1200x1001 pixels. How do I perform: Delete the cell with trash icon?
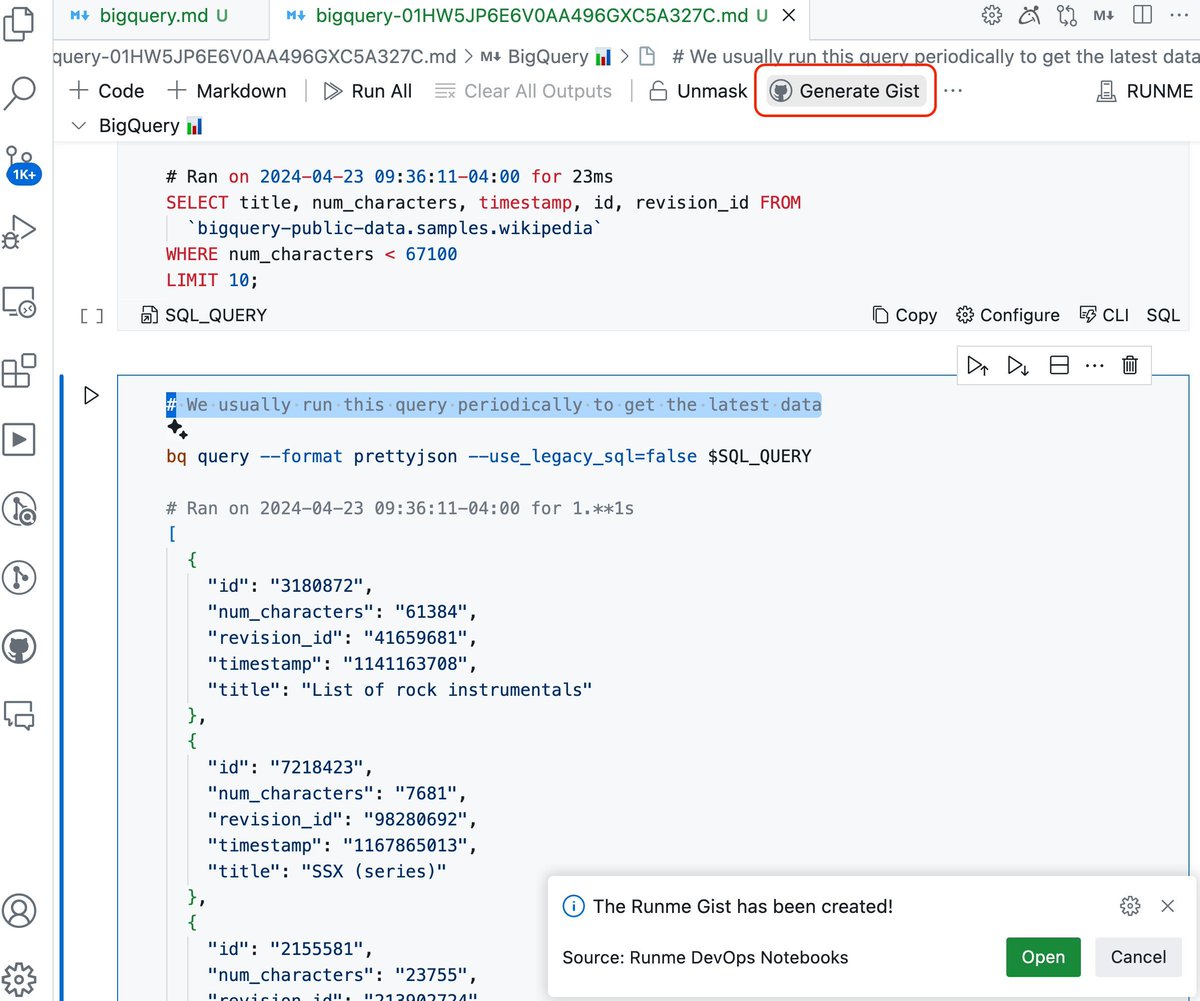[1130, 366]
